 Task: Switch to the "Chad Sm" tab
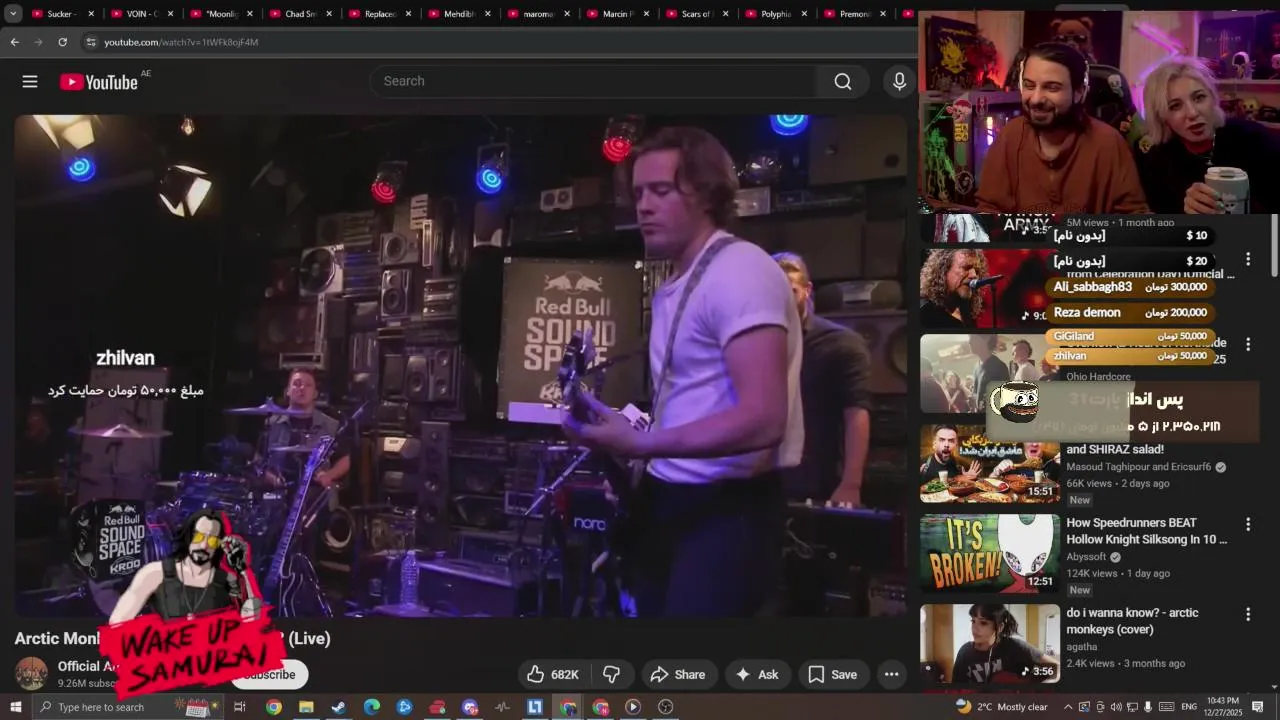click(x=299, y=14)
